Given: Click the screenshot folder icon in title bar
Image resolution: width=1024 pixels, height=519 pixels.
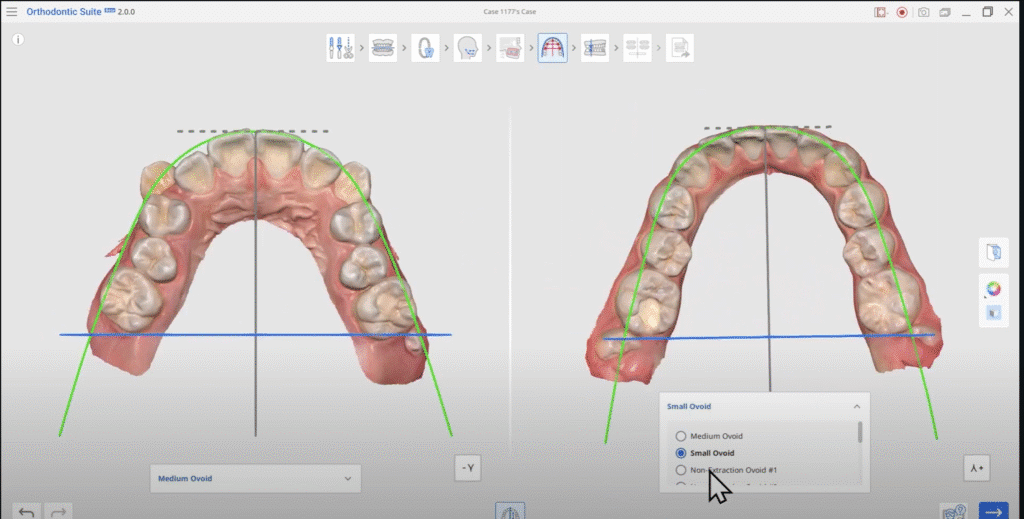Looking at the screenshot, I should click(x=945, y=12).
